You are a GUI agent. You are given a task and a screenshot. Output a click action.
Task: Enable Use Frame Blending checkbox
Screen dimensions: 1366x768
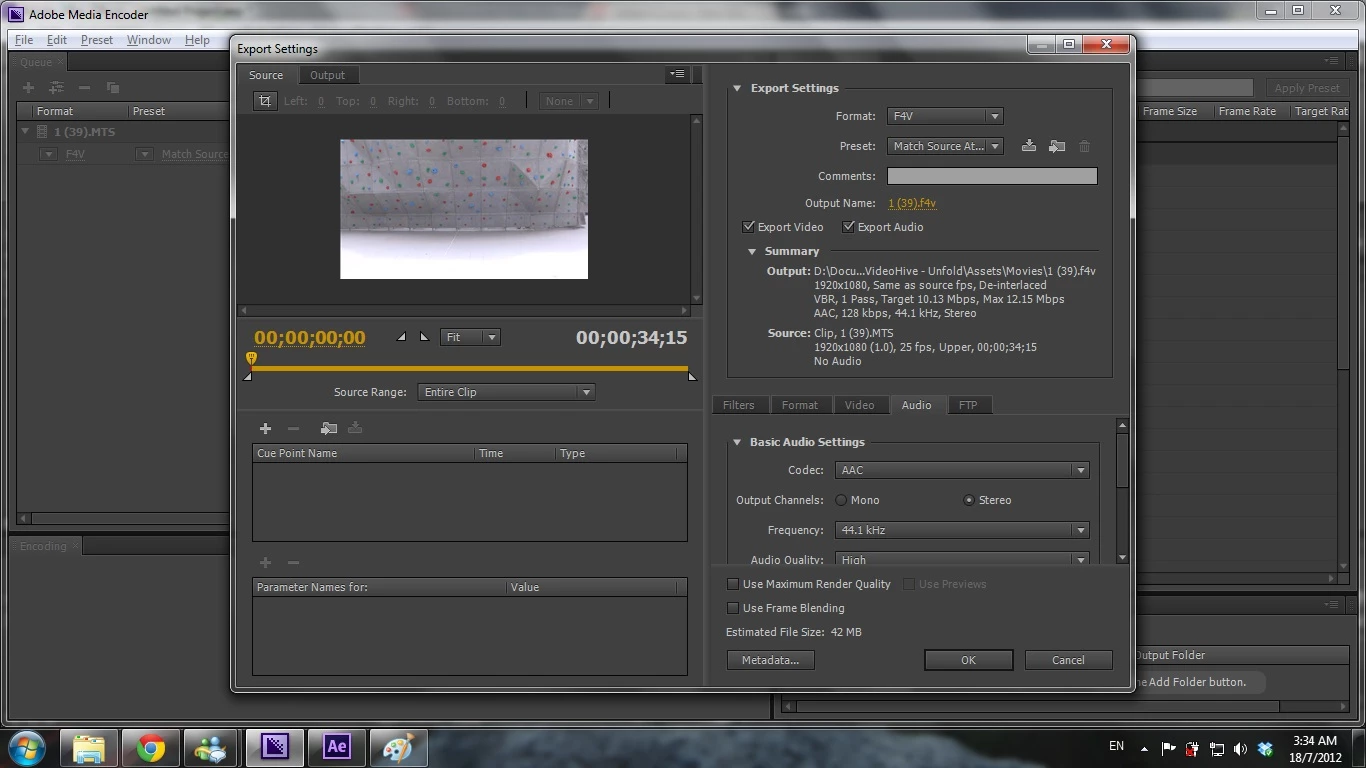coord(733,608)
